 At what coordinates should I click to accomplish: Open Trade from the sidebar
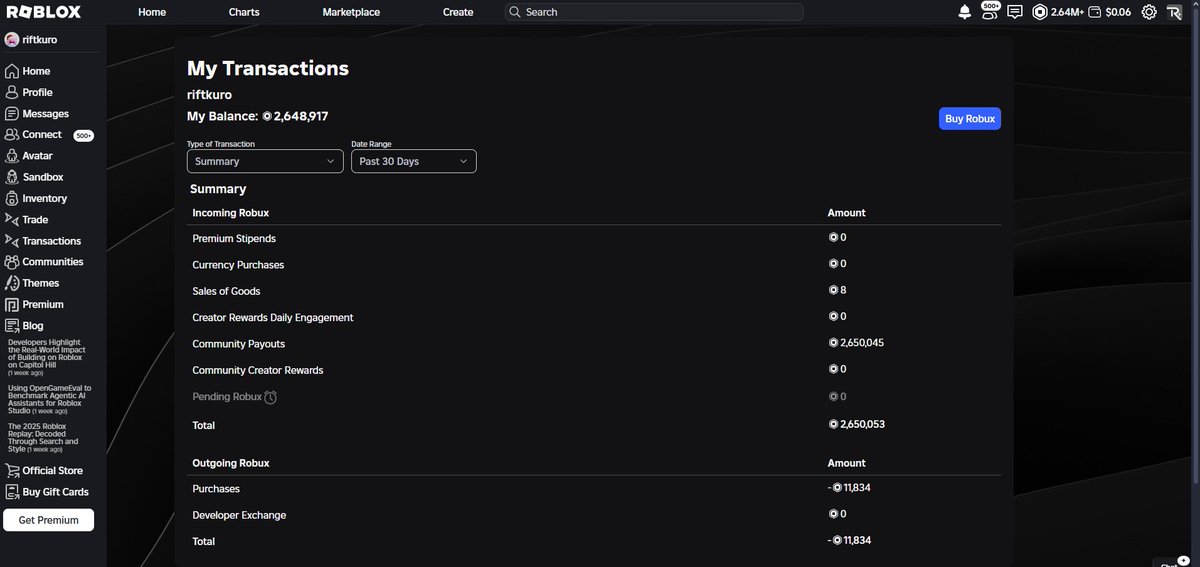coord(27,219)
